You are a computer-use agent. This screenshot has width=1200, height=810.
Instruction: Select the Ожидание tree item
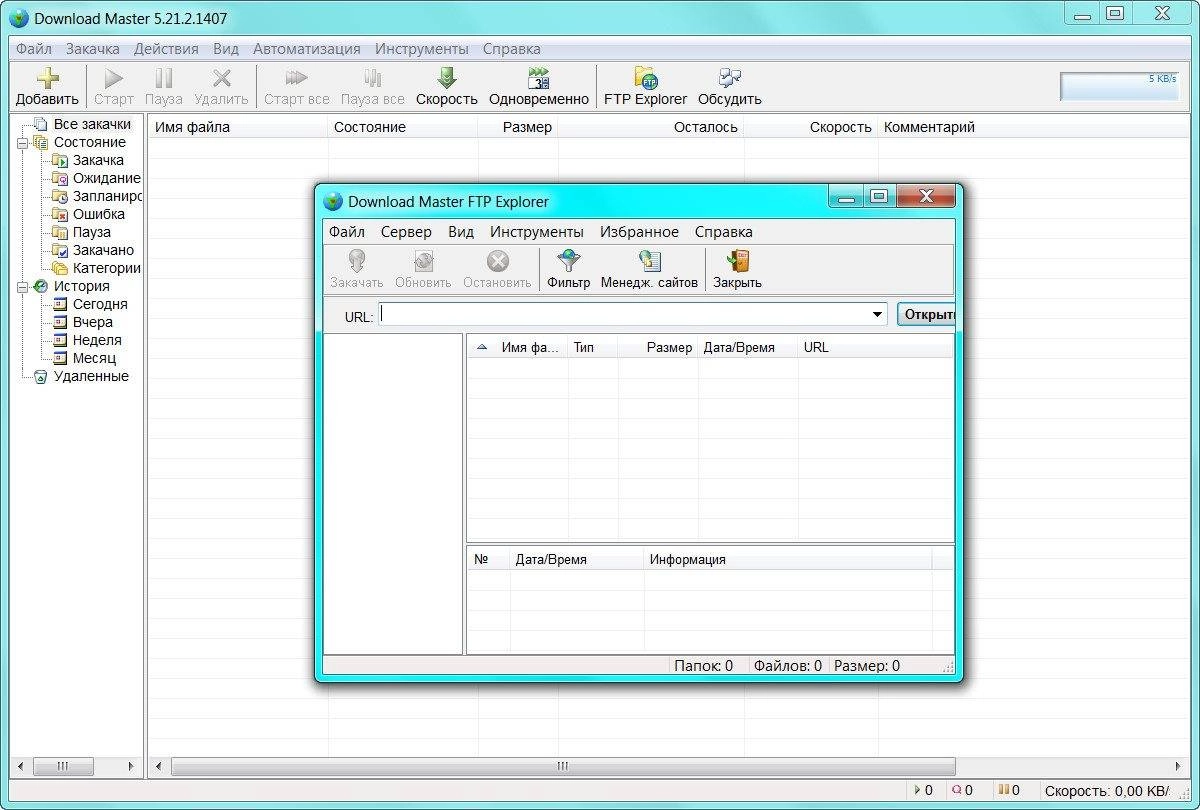106,178
